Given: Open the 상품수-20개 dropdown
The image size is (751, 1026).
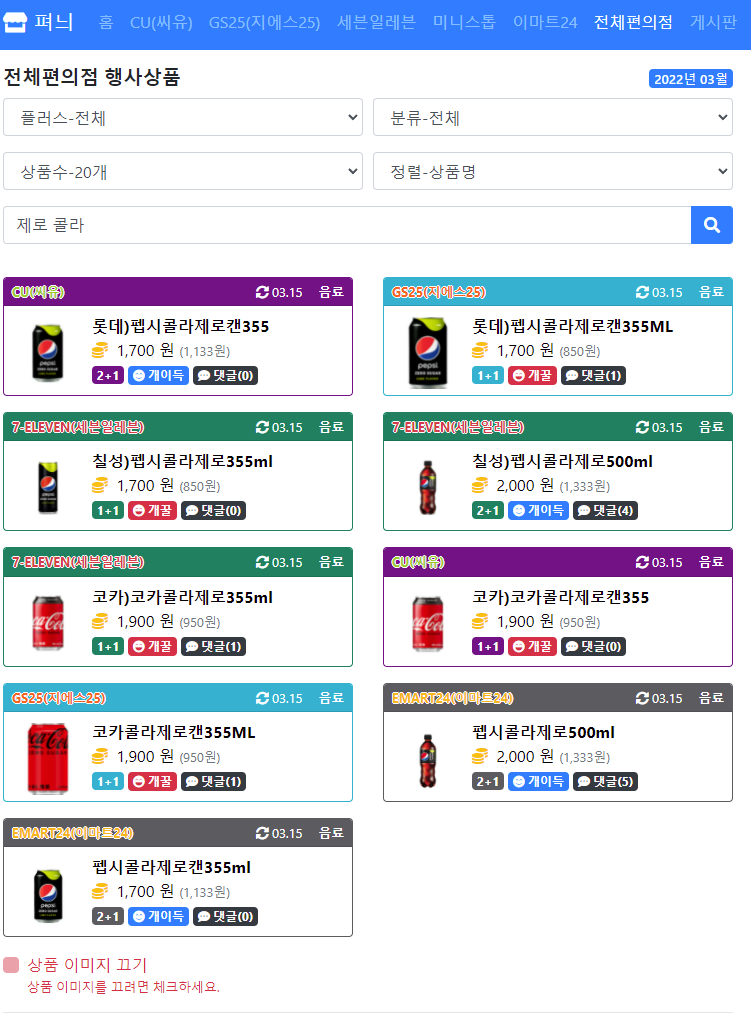Looking at the screenshot, I should (183, 171).
